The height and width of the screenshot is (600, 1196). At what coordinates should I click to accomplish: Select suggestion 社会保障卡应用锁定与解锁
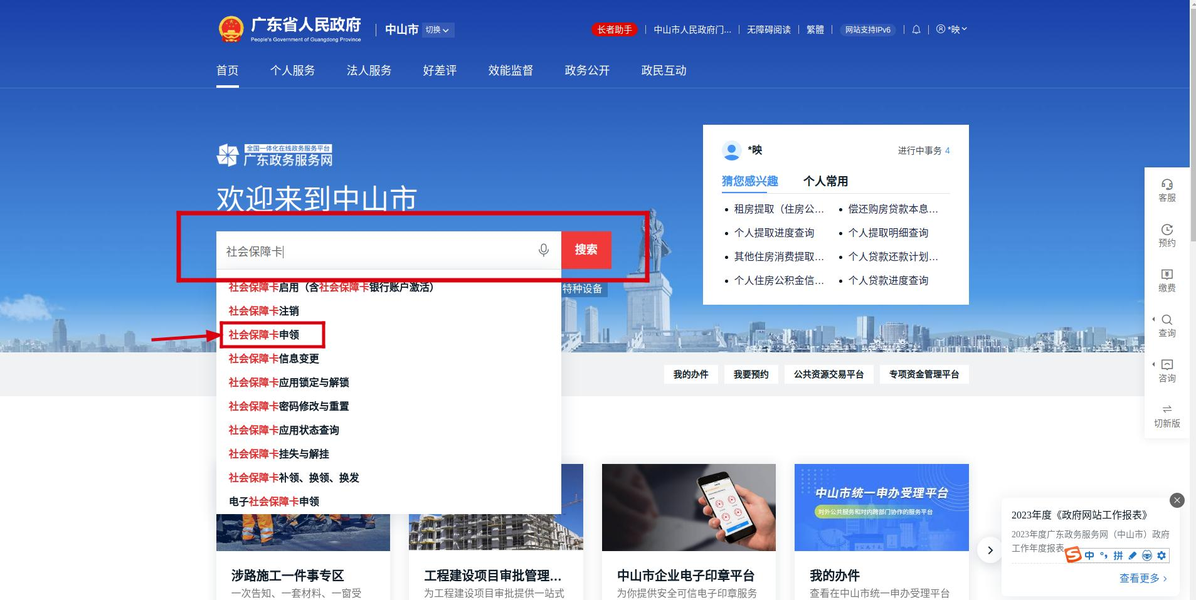288,382
